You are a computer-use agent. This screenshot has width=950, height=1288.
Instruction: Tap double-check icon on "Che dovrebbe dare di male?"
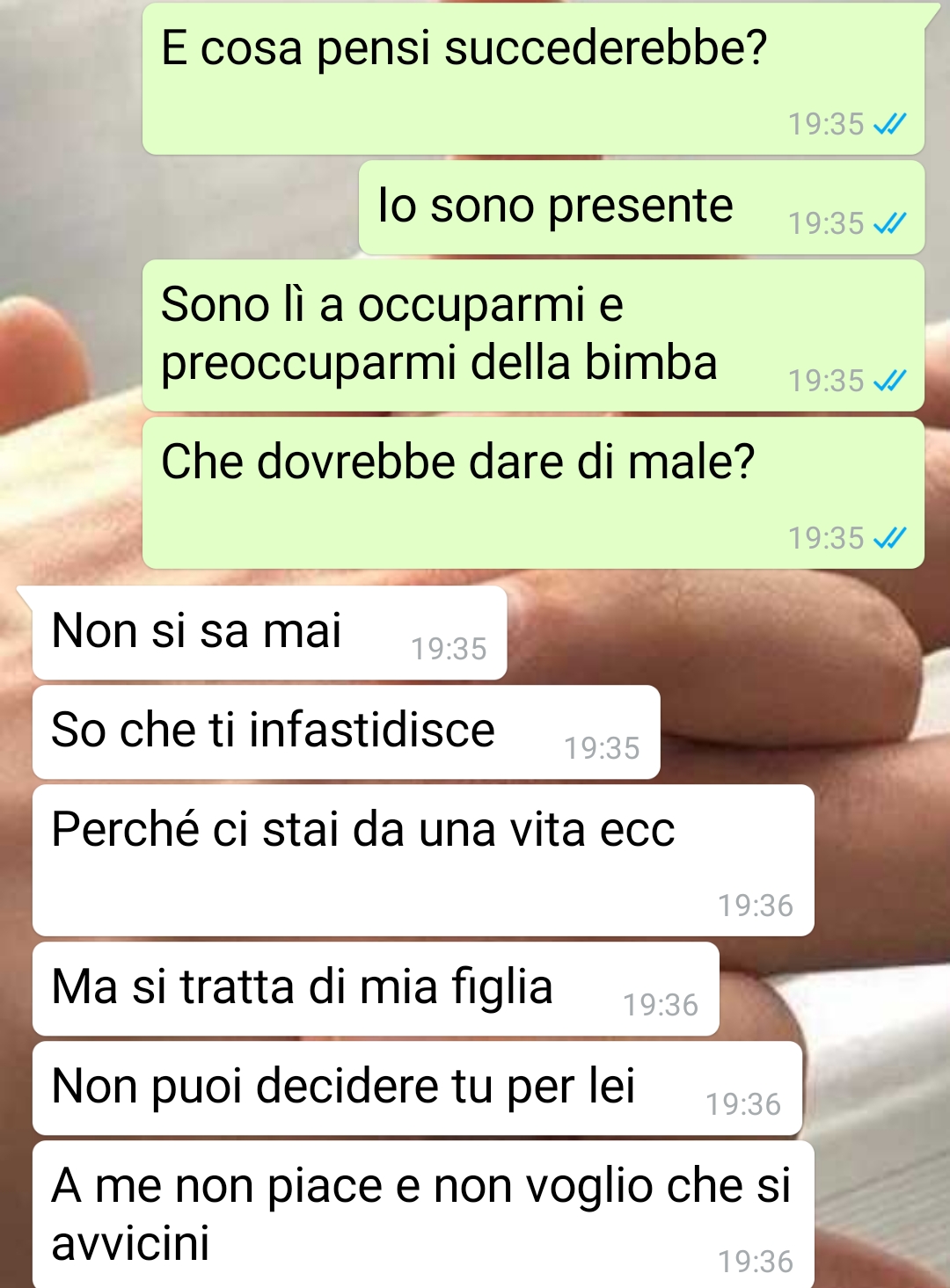pyautogui.click(x=889, y=538)
